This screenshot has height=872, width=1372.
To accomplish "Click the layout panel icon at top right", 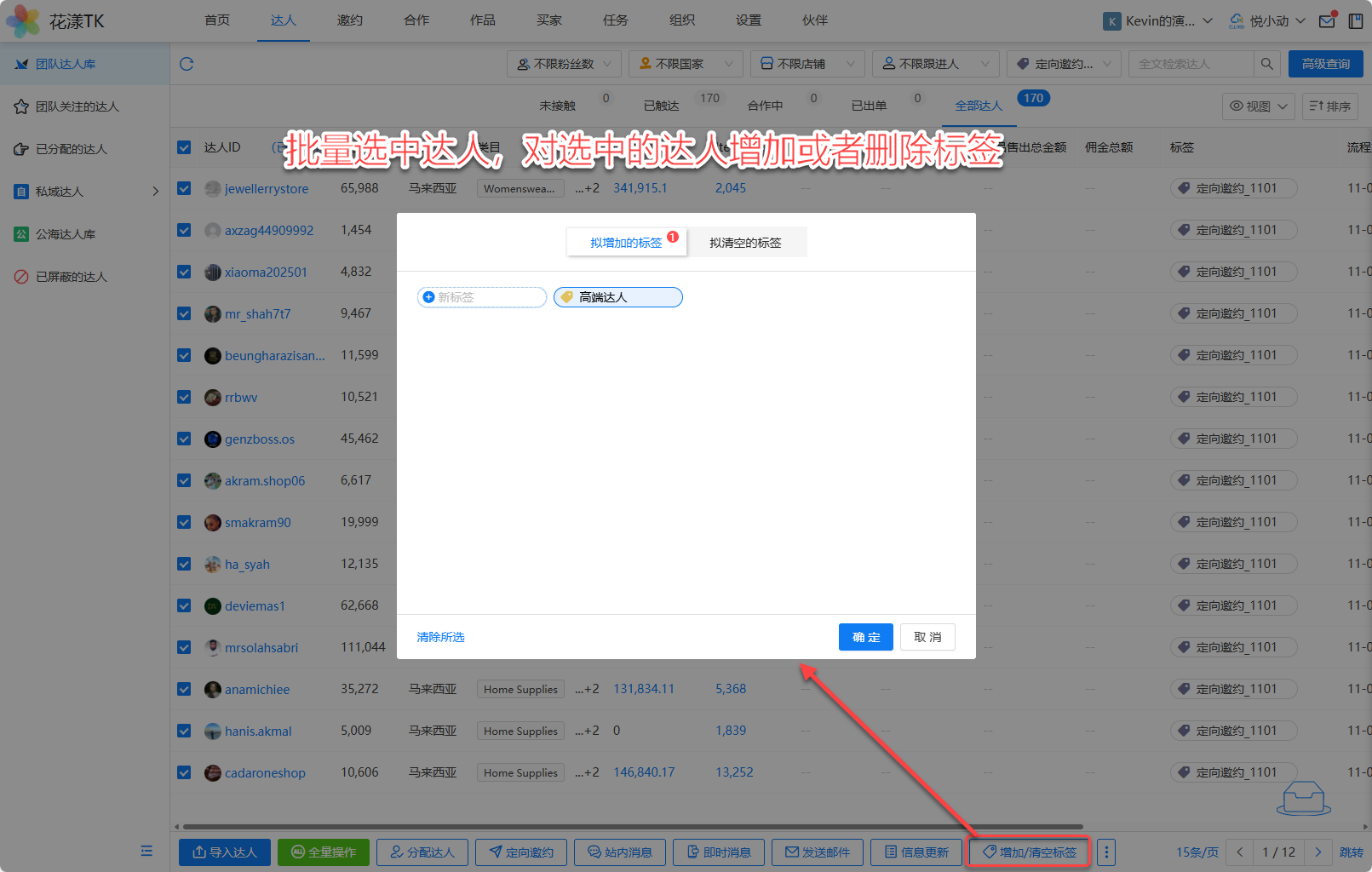I will pyautogui.click(x=1355, y=21).
